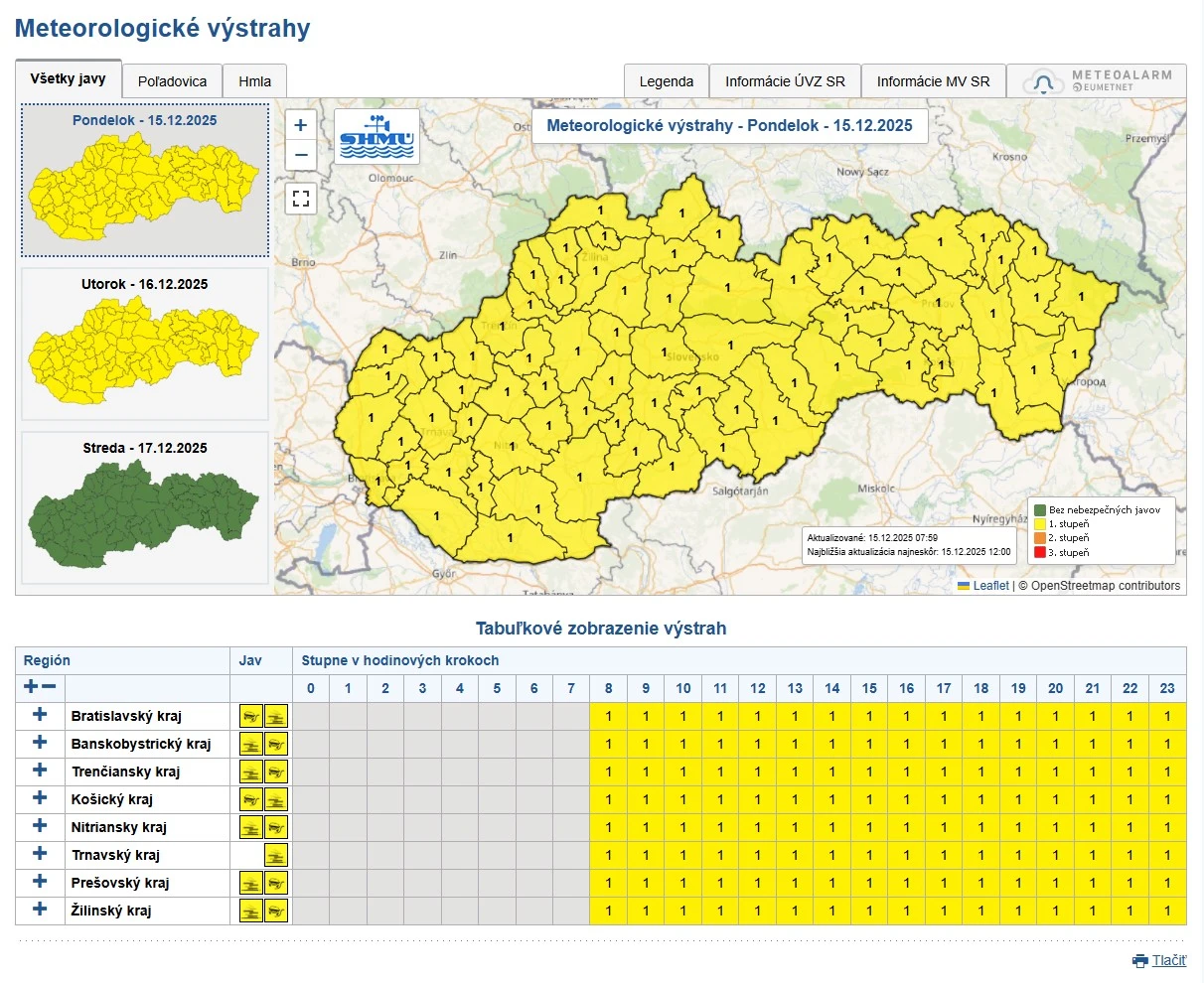Click the fog icon in the Košický kraj row
Viewport: 1204px width, 983px height.
(275, 799)
